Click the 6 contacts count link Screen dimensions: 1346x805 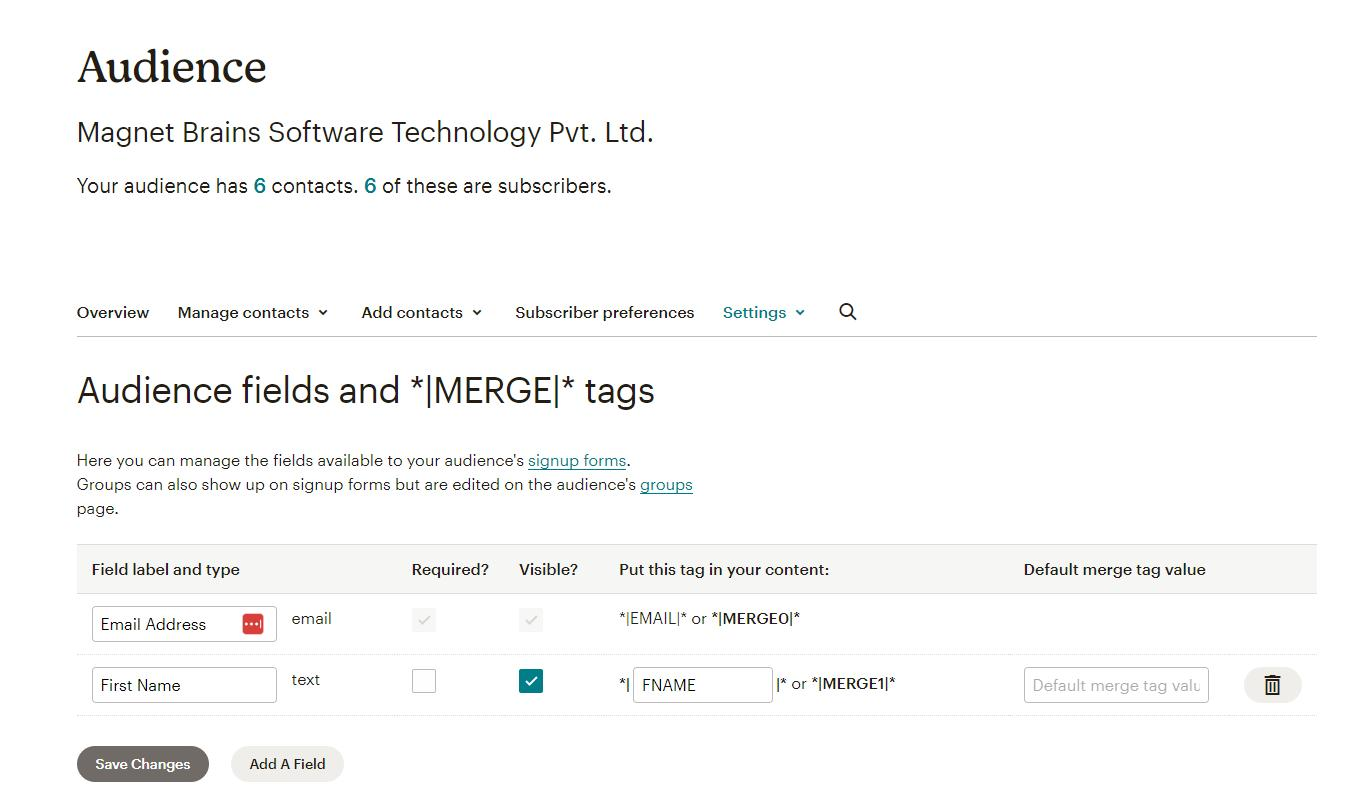click(260, 186)
